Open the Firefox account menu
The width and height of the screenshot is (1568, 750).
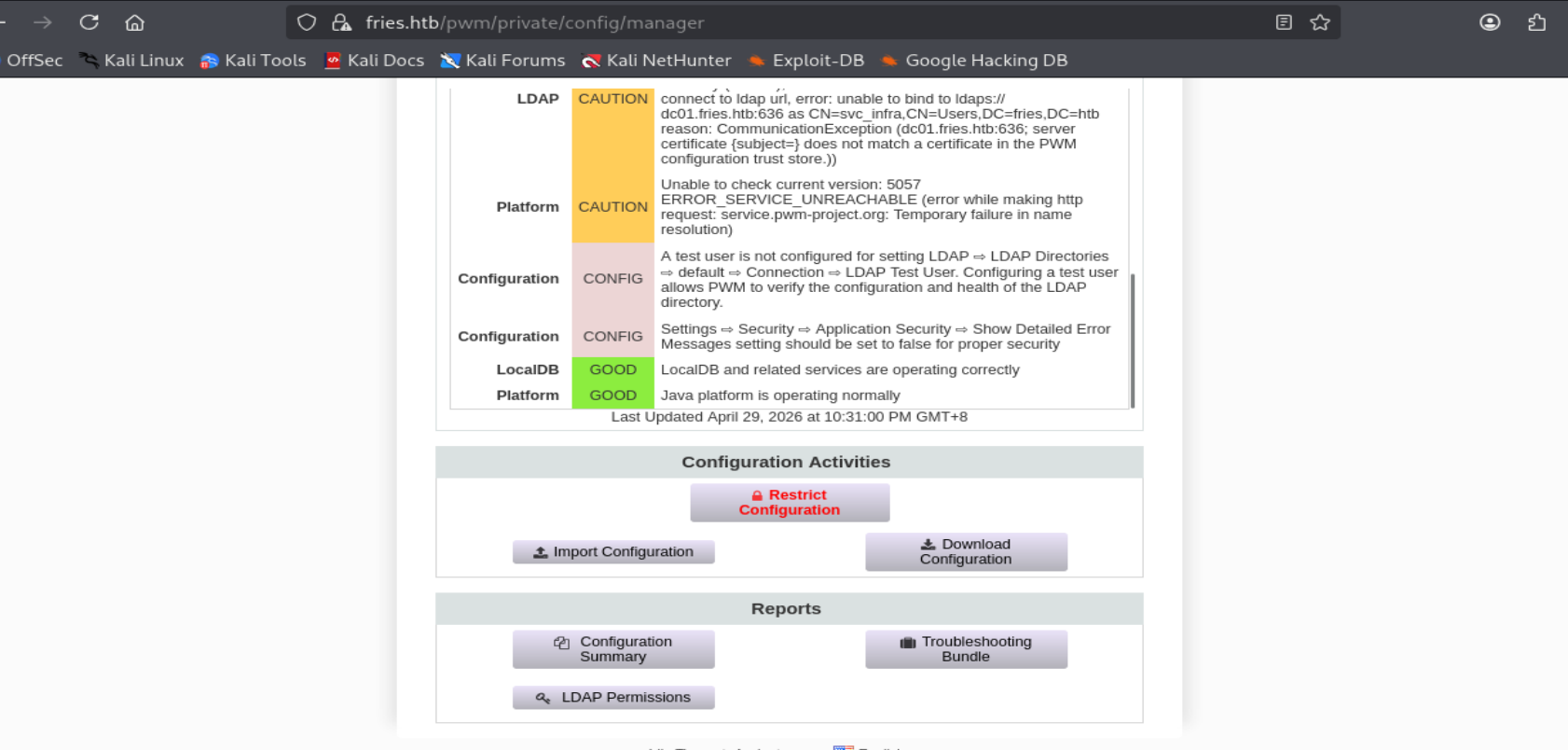1490,22
